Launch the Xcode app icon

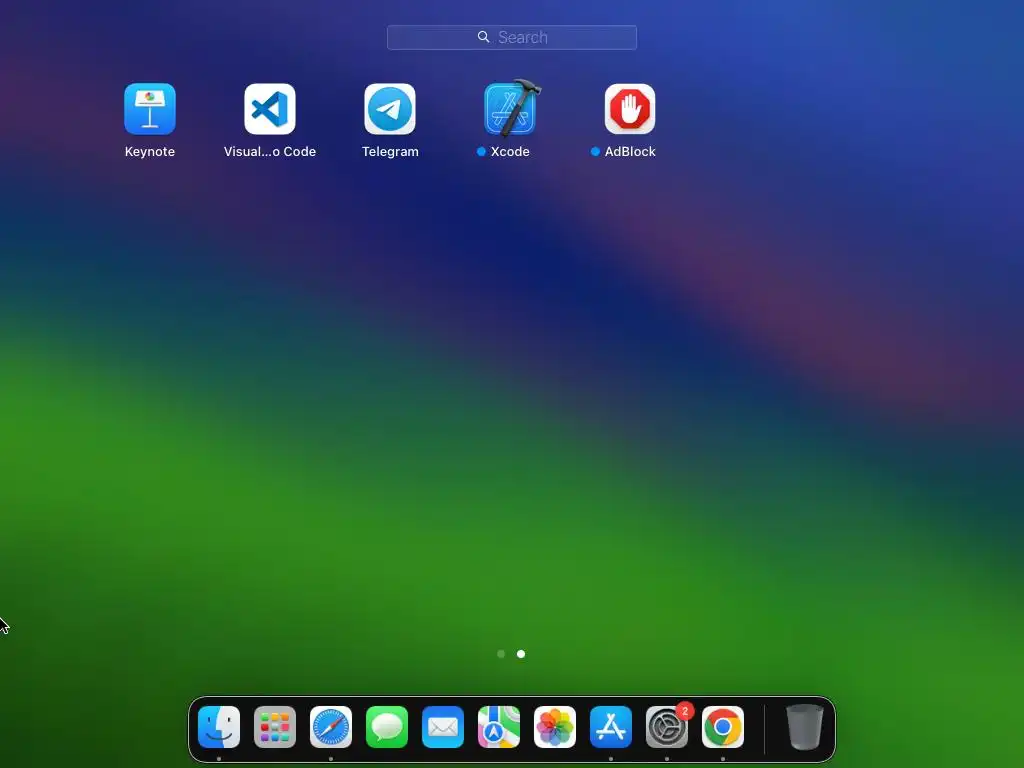511,108
